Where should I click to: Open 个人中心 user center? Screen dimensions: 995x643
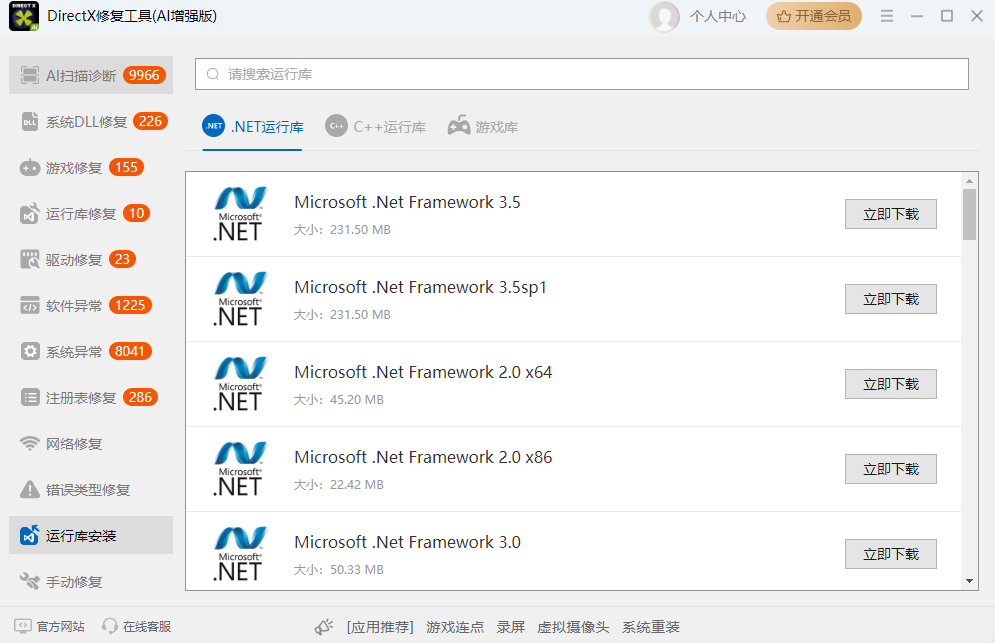click(x=699, y=16)
